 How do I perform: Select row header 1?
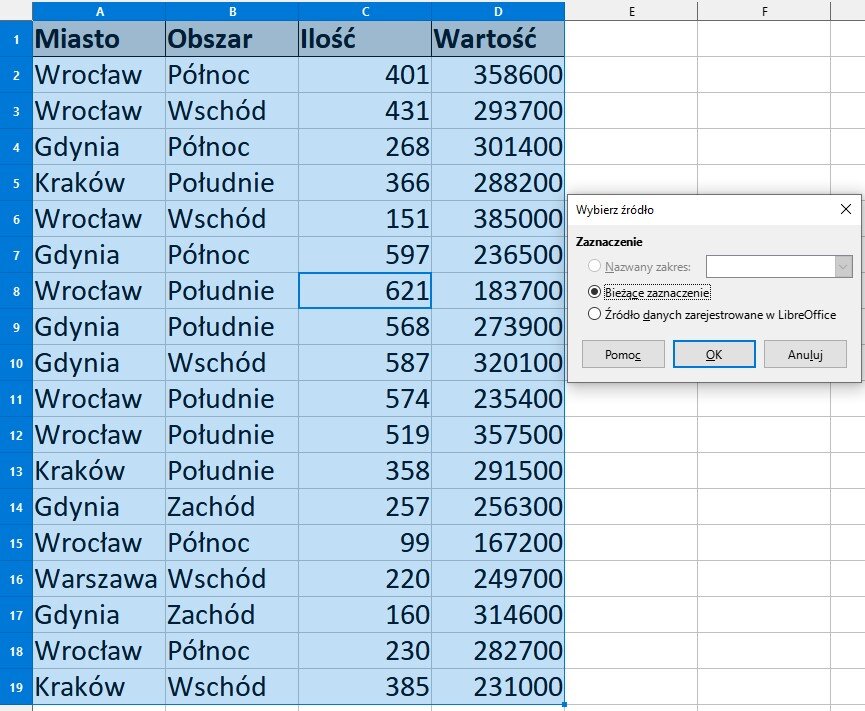(17, 39)
